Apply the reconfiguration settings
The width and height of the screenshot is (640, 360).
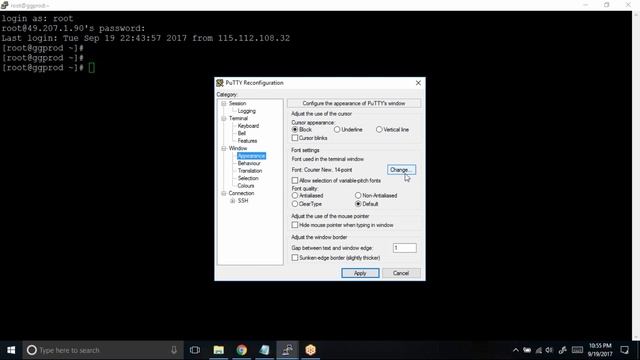point(360,273)
